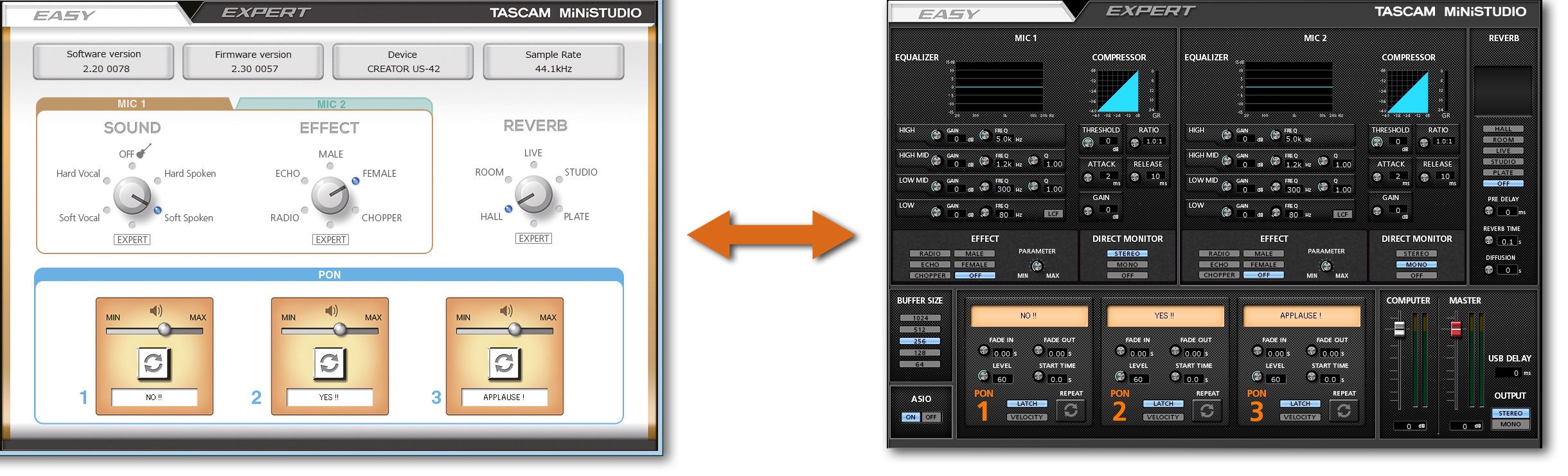Screen dimensions: 1568x476
Task: Click the SOUND selector knob for MIC 1
Action: pos(132,196)
